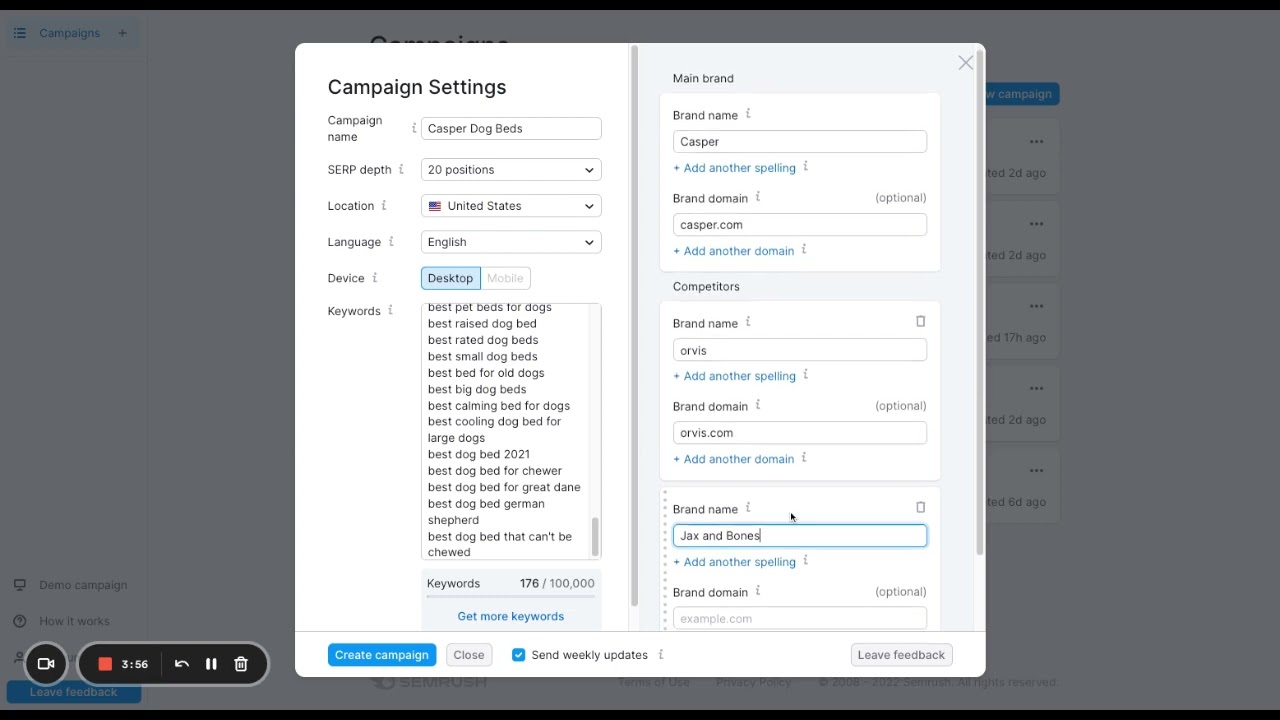Uncheck Send weekly updates checkbox
The width and height of the screenshot is (1280, 720).
point(518,655)
